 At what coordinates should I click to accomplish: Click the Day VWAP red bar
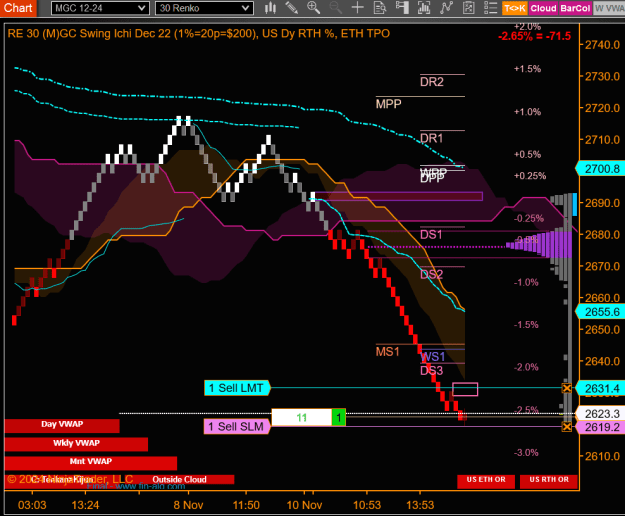62,425
